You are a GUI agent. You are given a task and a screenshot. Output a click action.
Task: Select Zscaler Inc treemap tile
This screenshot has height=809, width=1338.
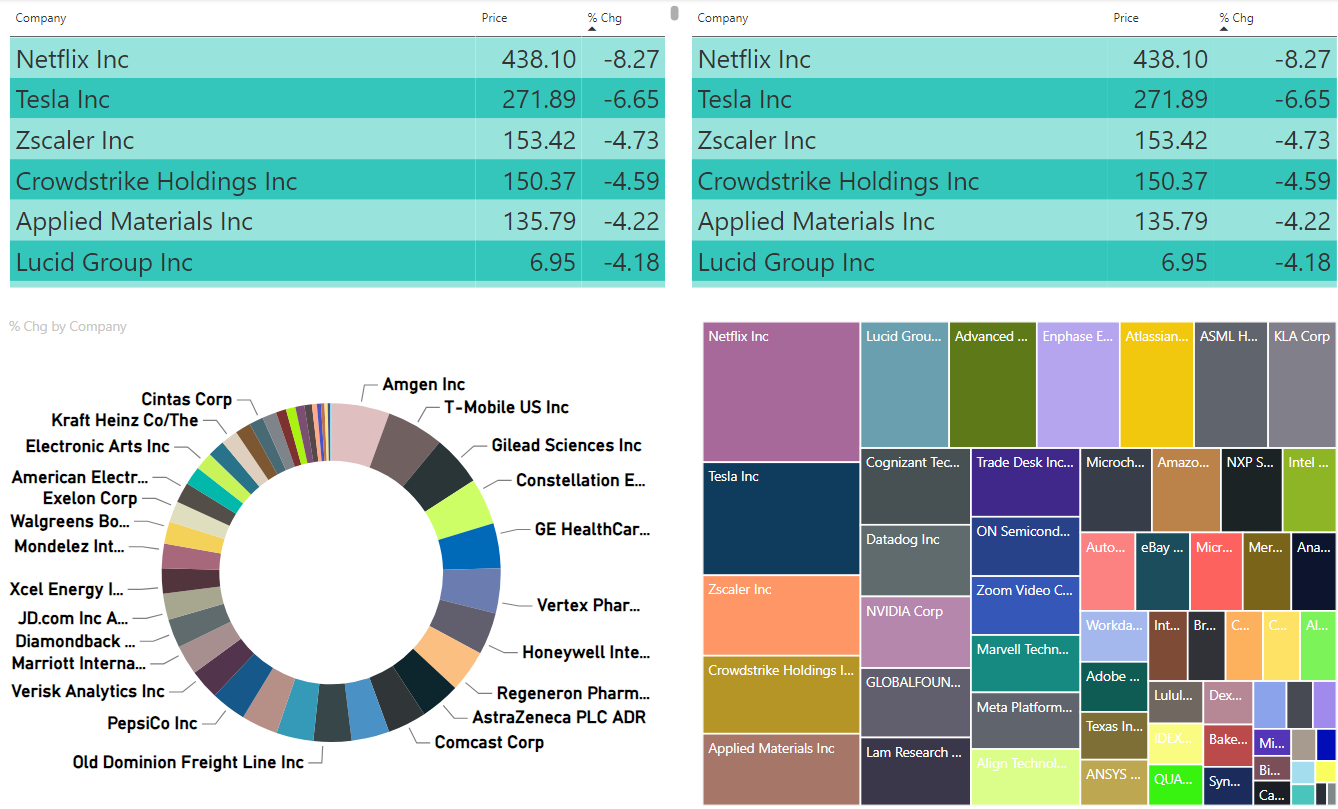[782, 615]
